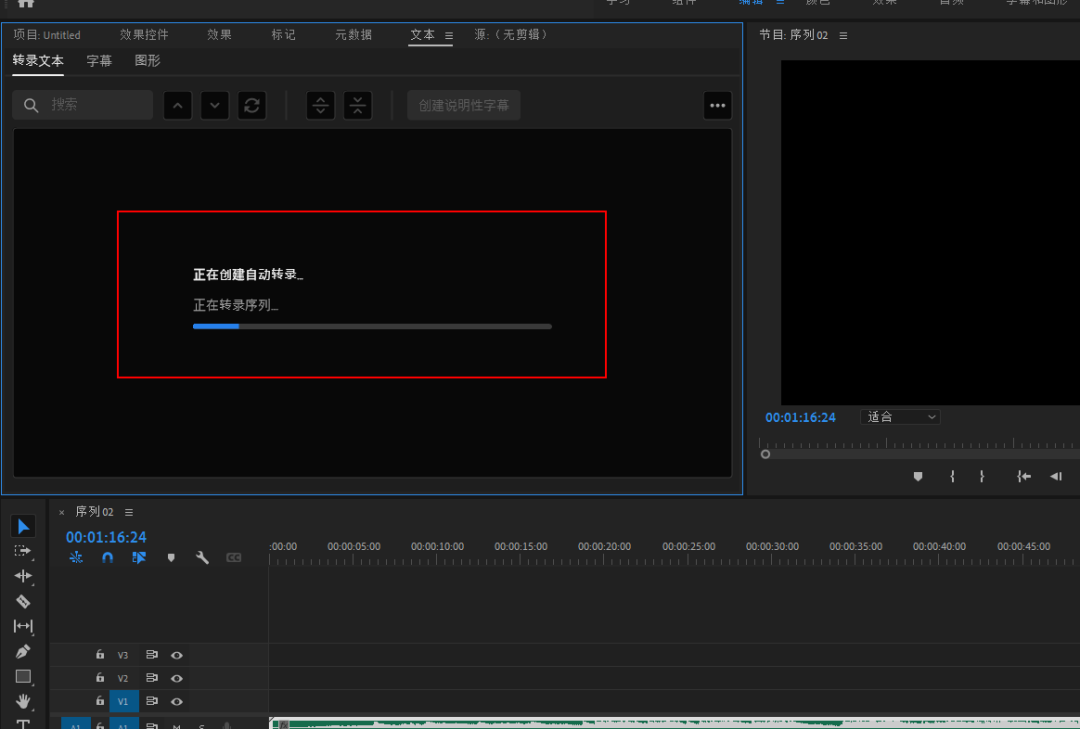Switch to the 元数据 tab

pos(353,34)
